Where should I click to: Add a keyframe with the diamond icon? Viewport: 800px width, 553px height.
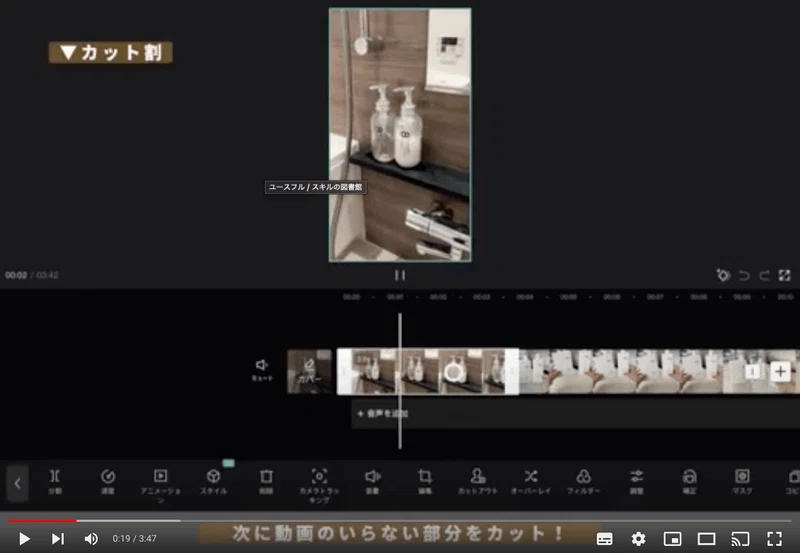click(x=723, y=275)
